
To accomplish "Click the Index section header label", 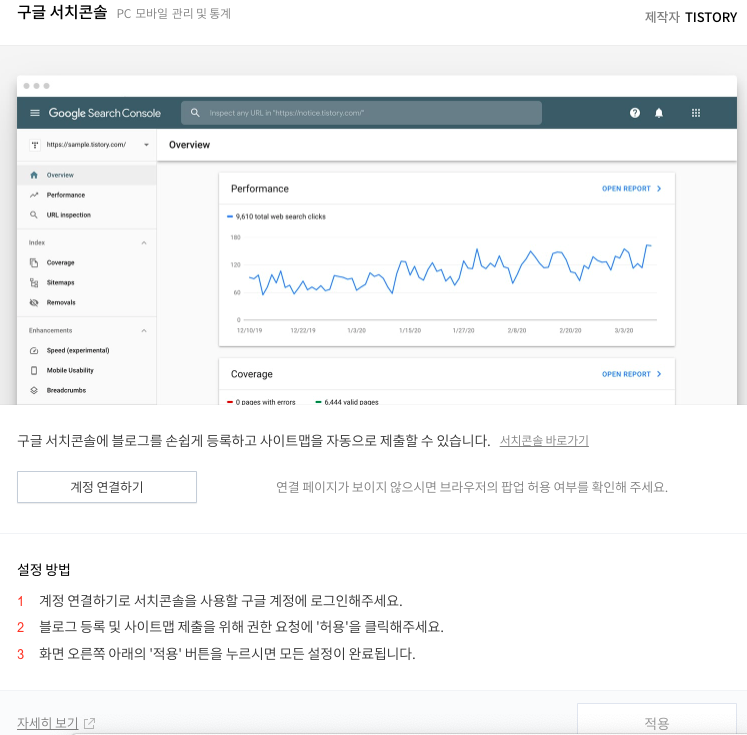I will 37,243.
